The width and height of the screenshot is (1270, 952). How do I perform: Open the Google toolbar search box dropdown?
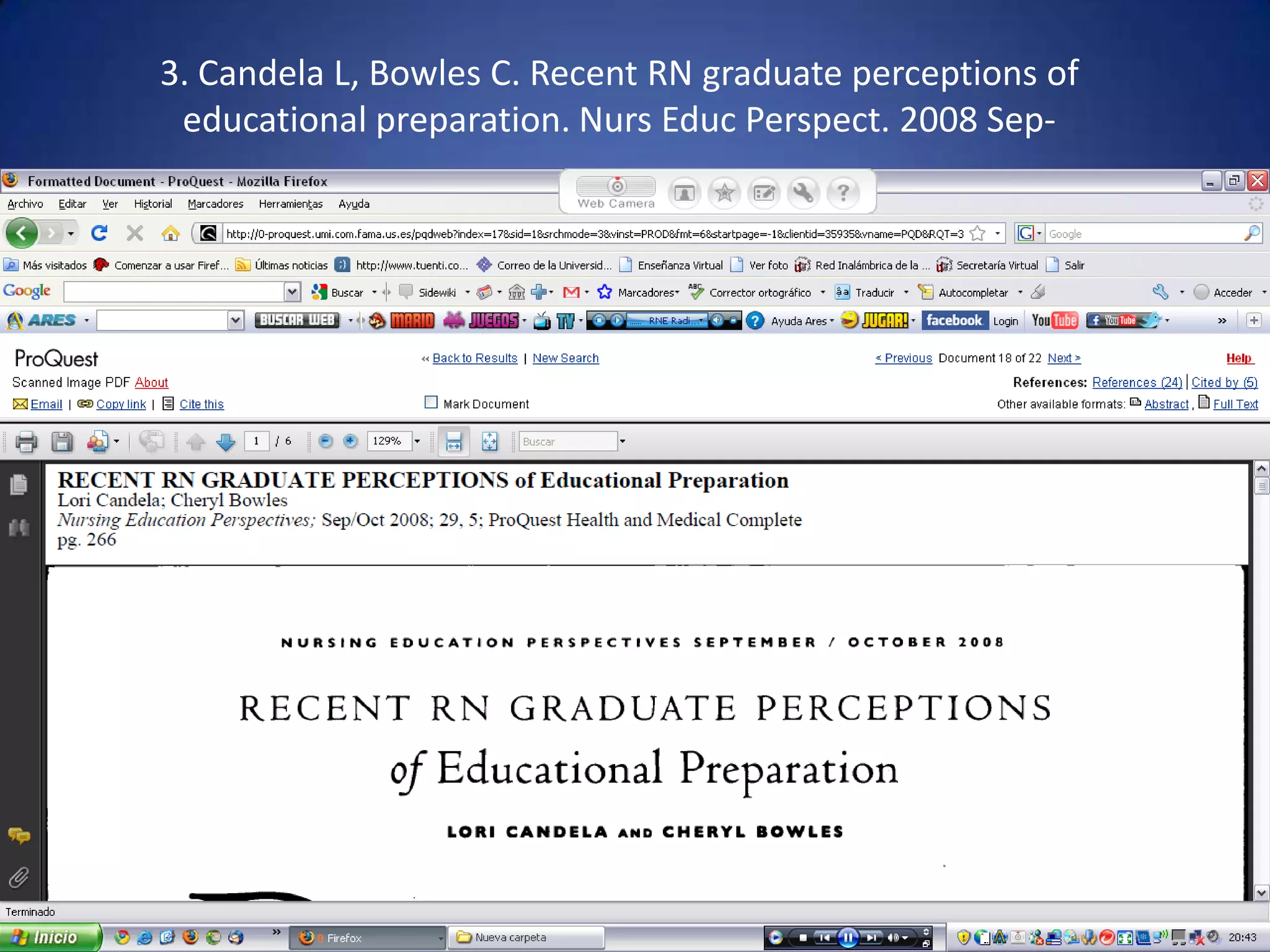point(292,292)
